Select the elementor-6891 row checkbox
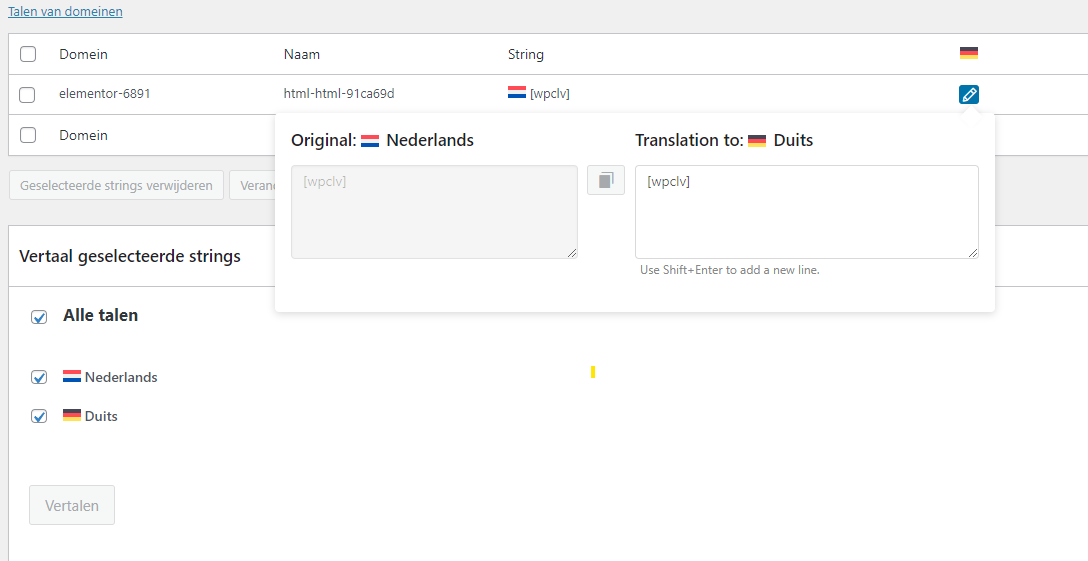 click(x=28, y=95)
